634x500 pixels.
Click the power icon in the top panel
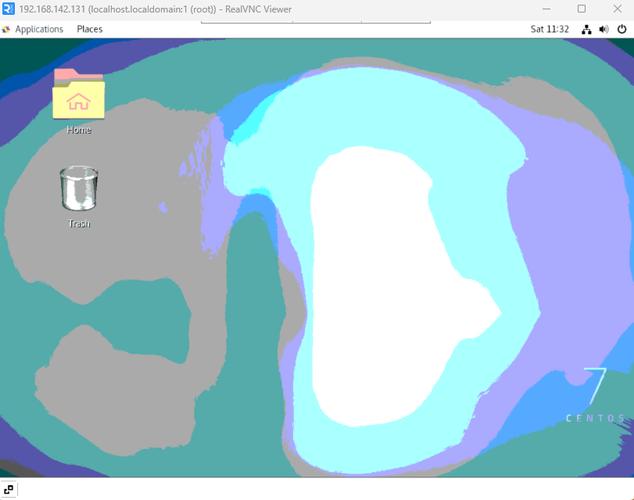pyautogui.click(x=621, y=29)
